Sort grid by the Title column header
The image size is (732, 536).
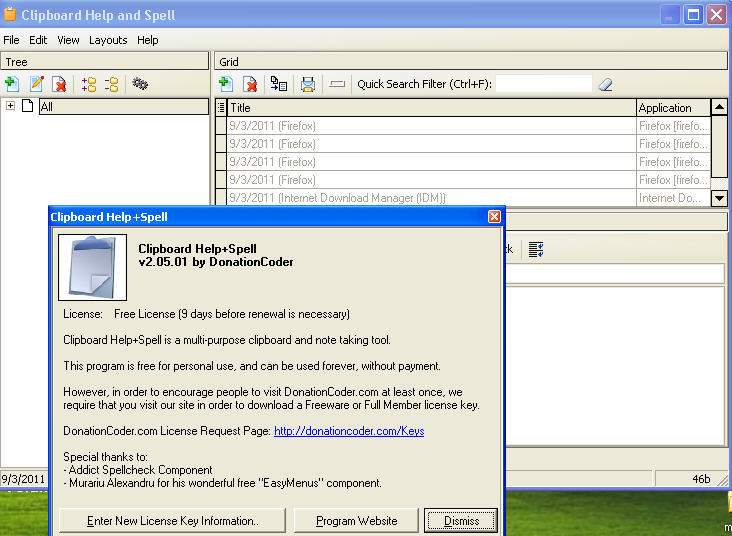(432, 108)
